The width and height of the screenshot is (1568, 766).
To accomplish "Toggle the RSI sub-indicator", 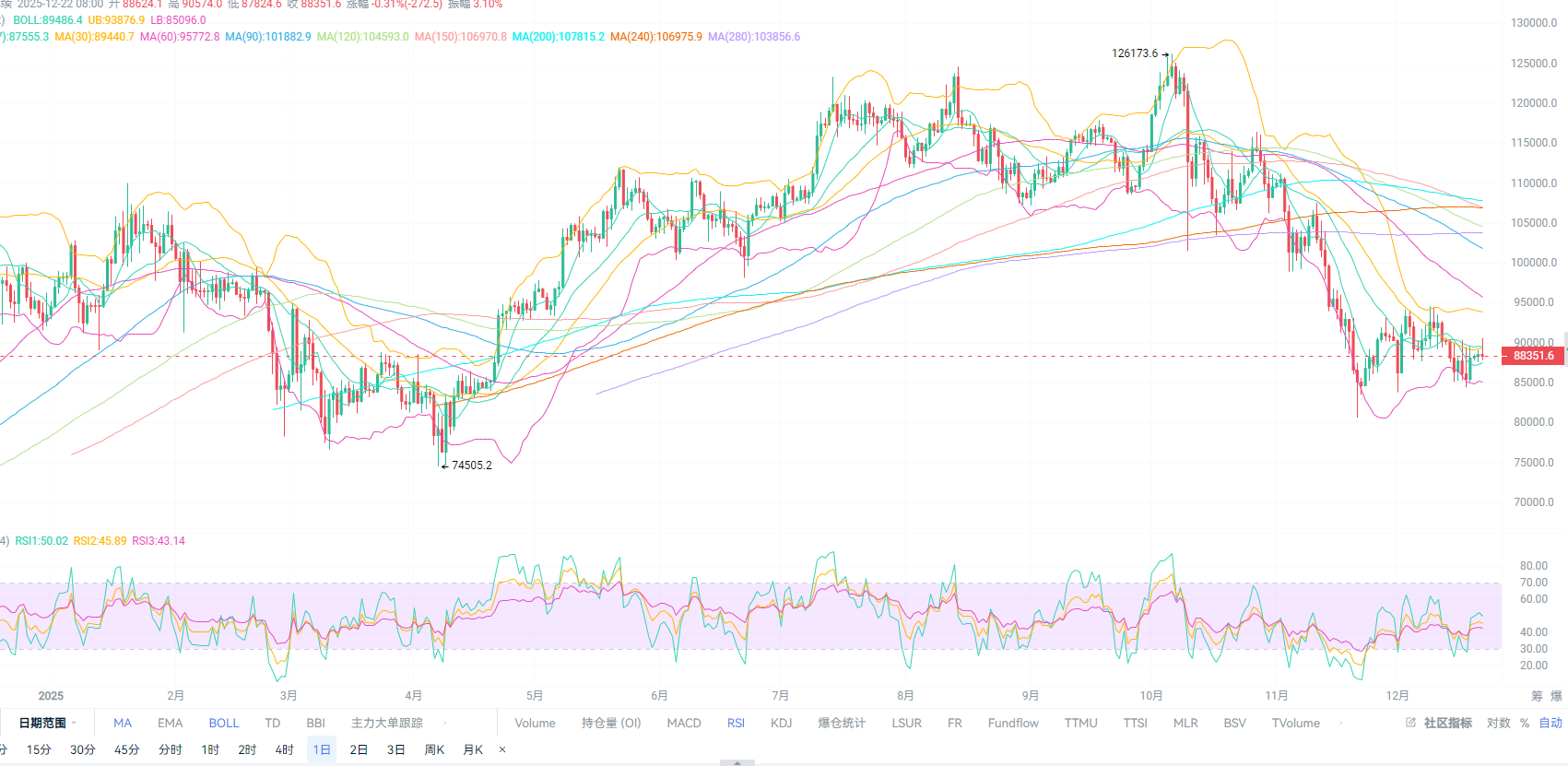I will click(x=736, y=723).
